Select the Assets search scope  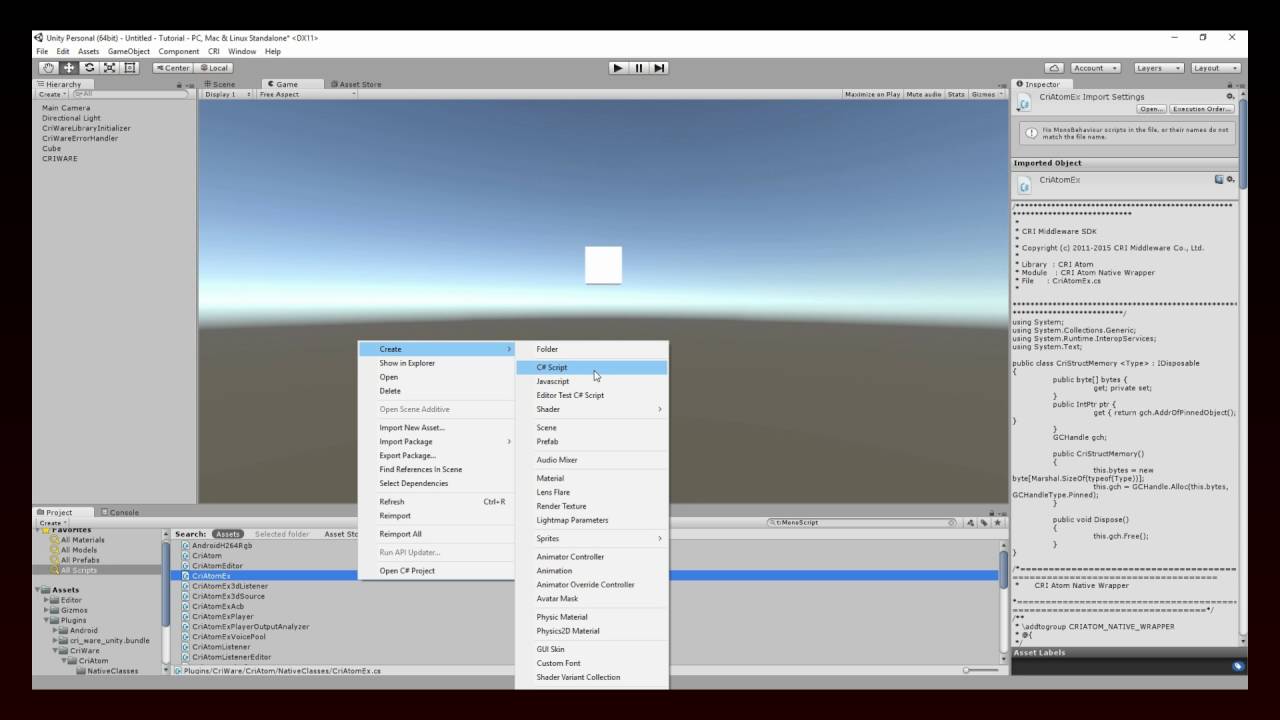pos(229,534)
